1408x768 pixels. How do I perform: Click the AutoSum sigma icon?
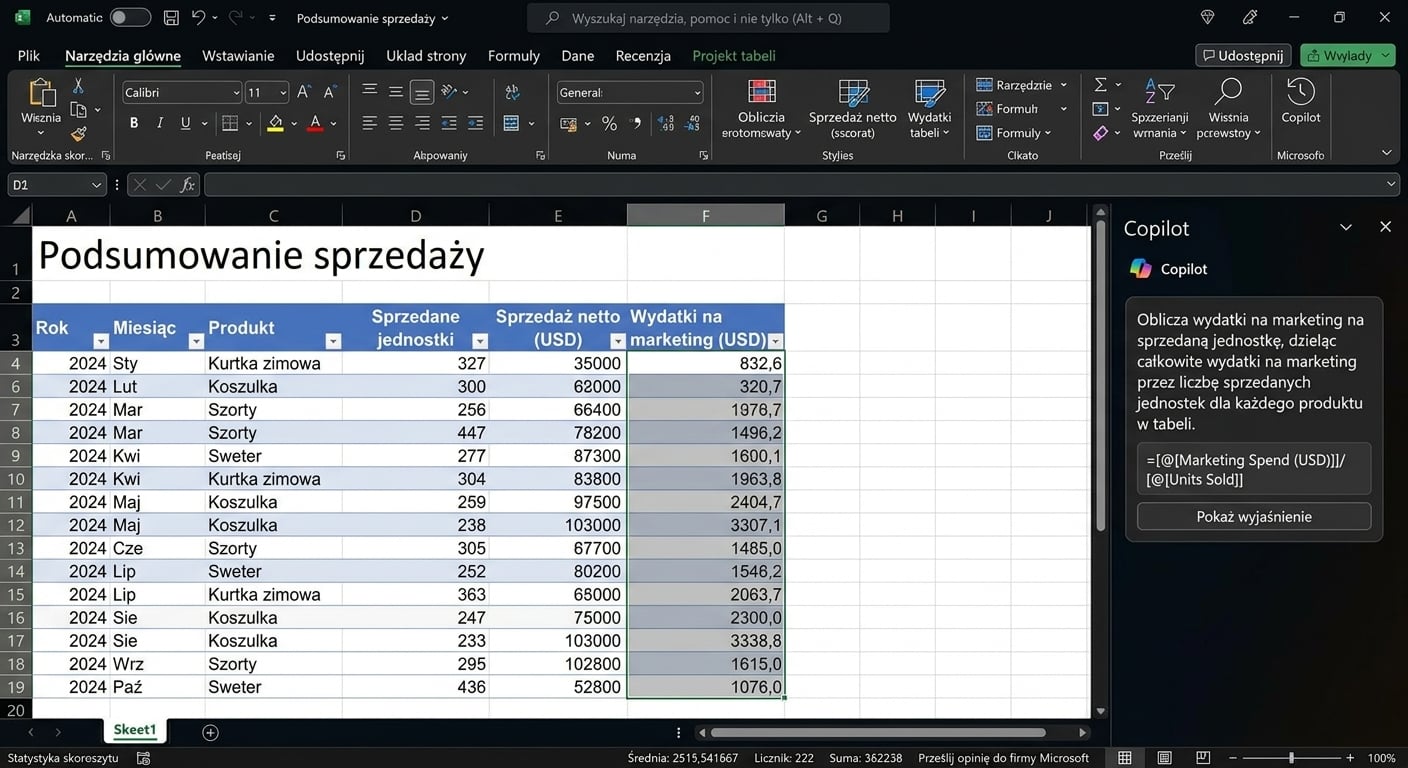pyautogui.click(x=1101, y=85)
